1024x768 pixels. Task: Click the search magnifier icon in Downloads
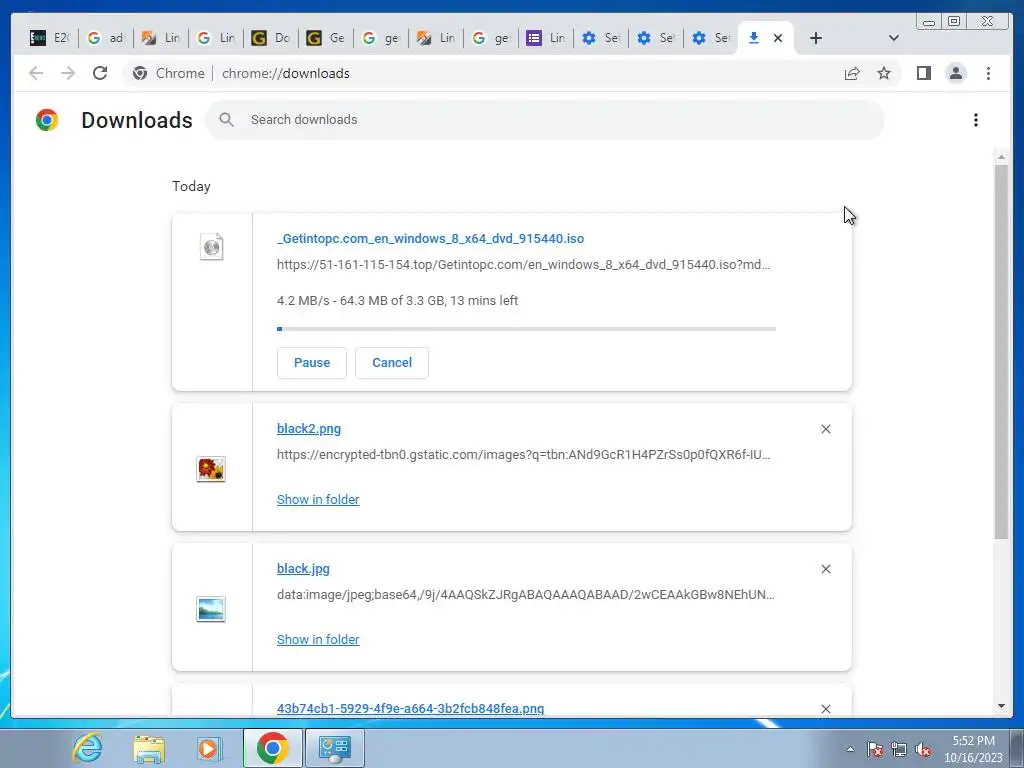pos(227,120)
